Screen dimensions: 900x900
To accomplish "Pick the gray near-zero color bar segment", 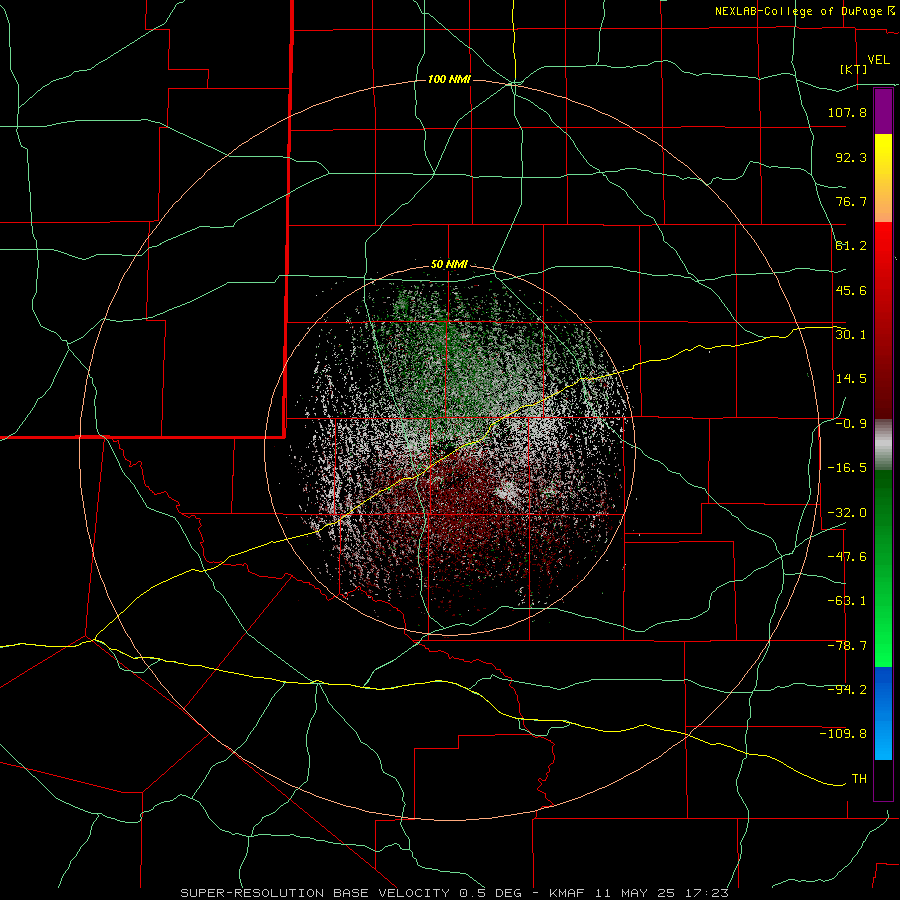I will (883, 445).
